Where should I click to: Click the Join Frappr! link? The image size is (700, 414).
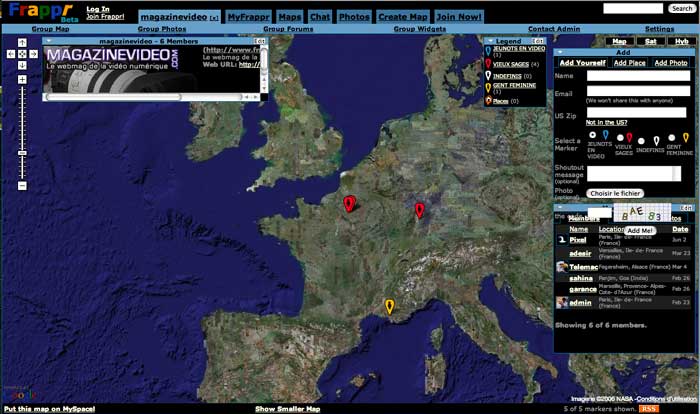pos(105,17)
